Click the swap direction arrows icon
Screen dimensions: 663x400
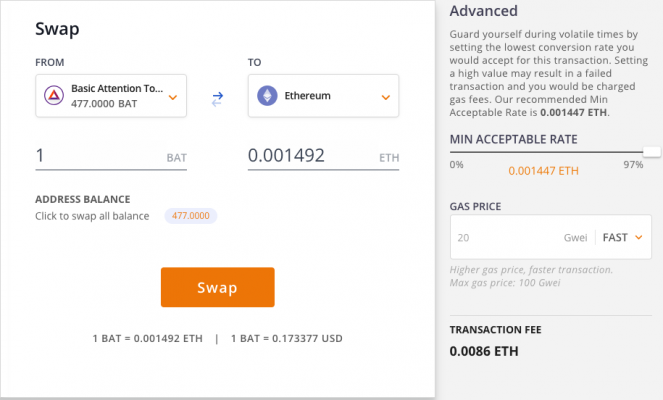(x=217, y=99)
